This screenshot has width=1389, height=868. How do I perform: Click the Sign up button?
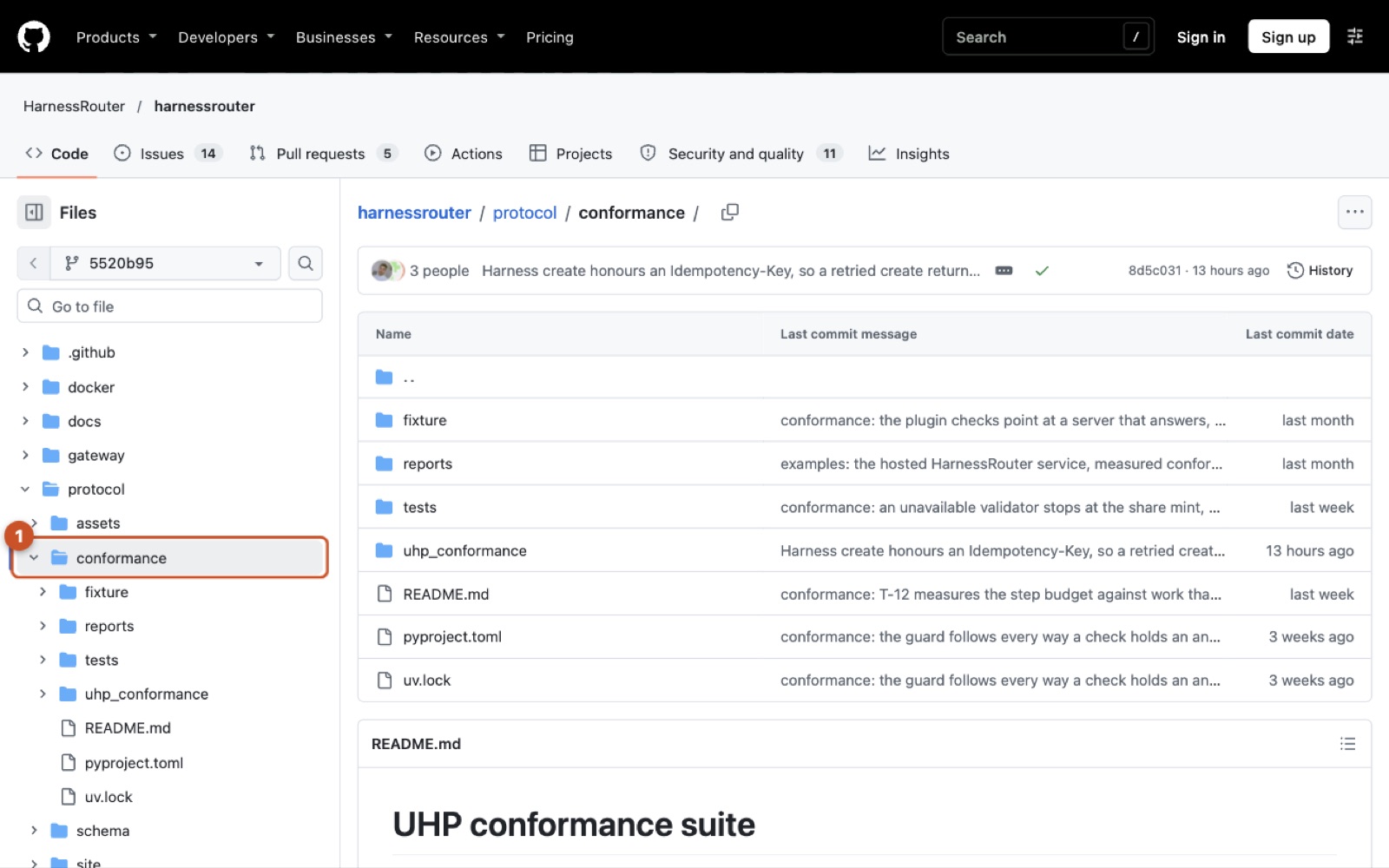(1288, 36)
